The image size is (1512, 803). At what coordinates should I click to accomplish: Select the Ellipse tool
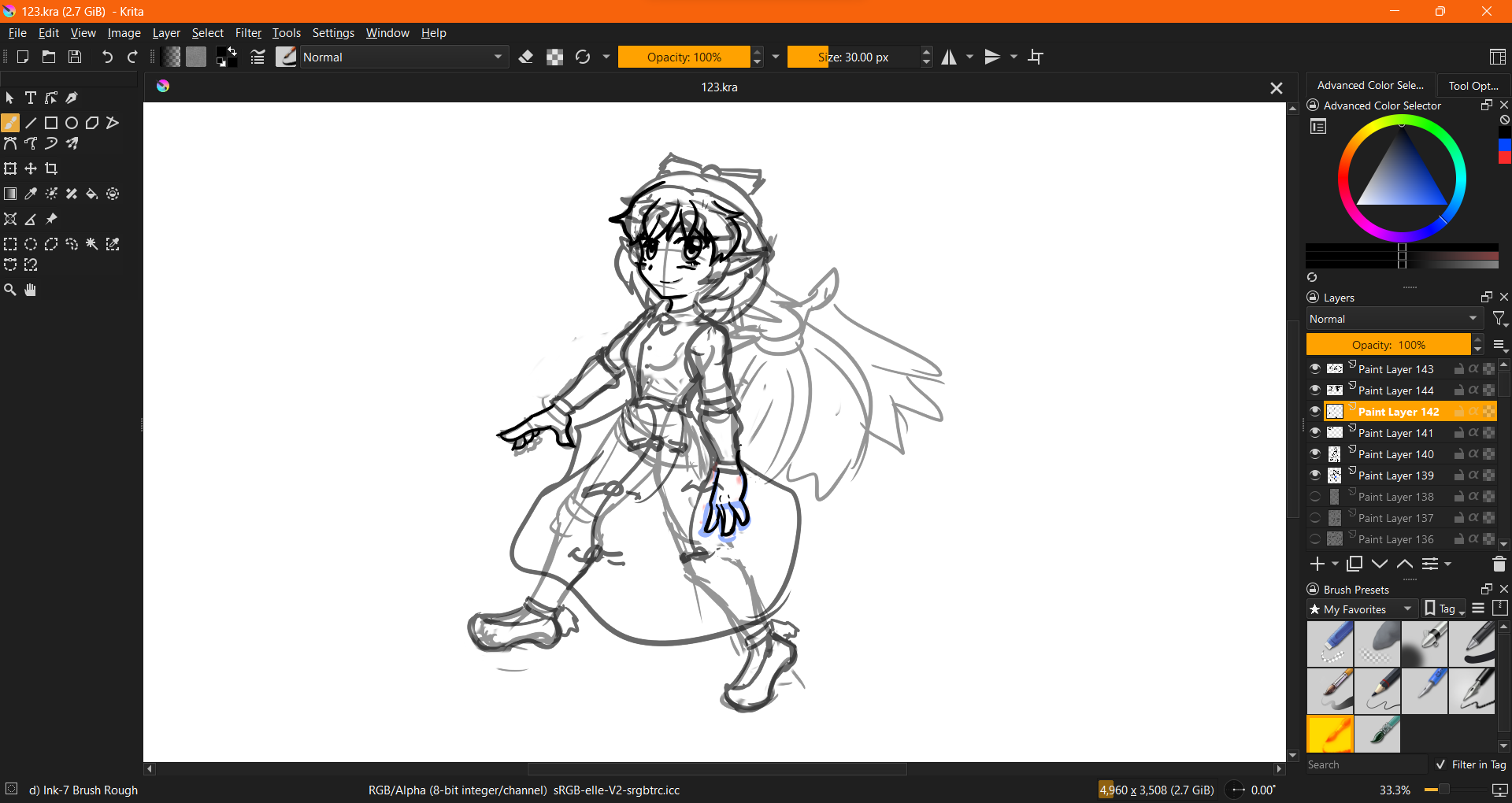(x=72, y=123)
